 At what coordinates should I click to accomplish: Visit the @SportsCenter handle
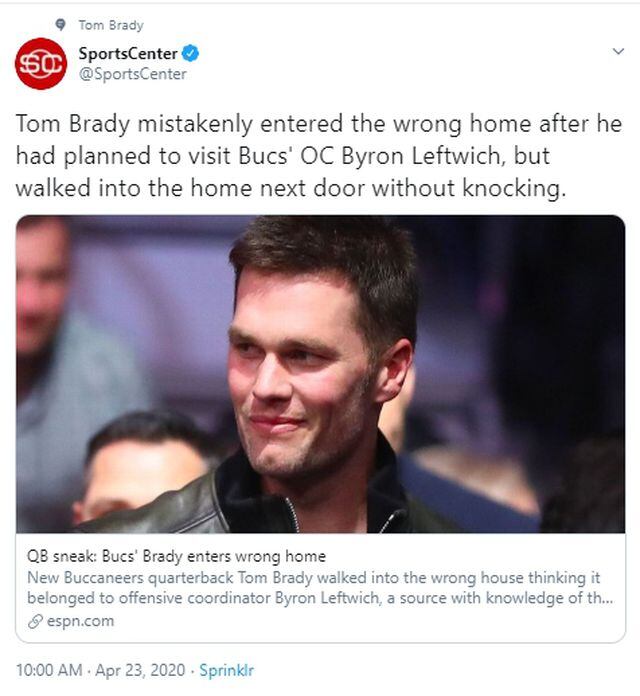[132, 73]
